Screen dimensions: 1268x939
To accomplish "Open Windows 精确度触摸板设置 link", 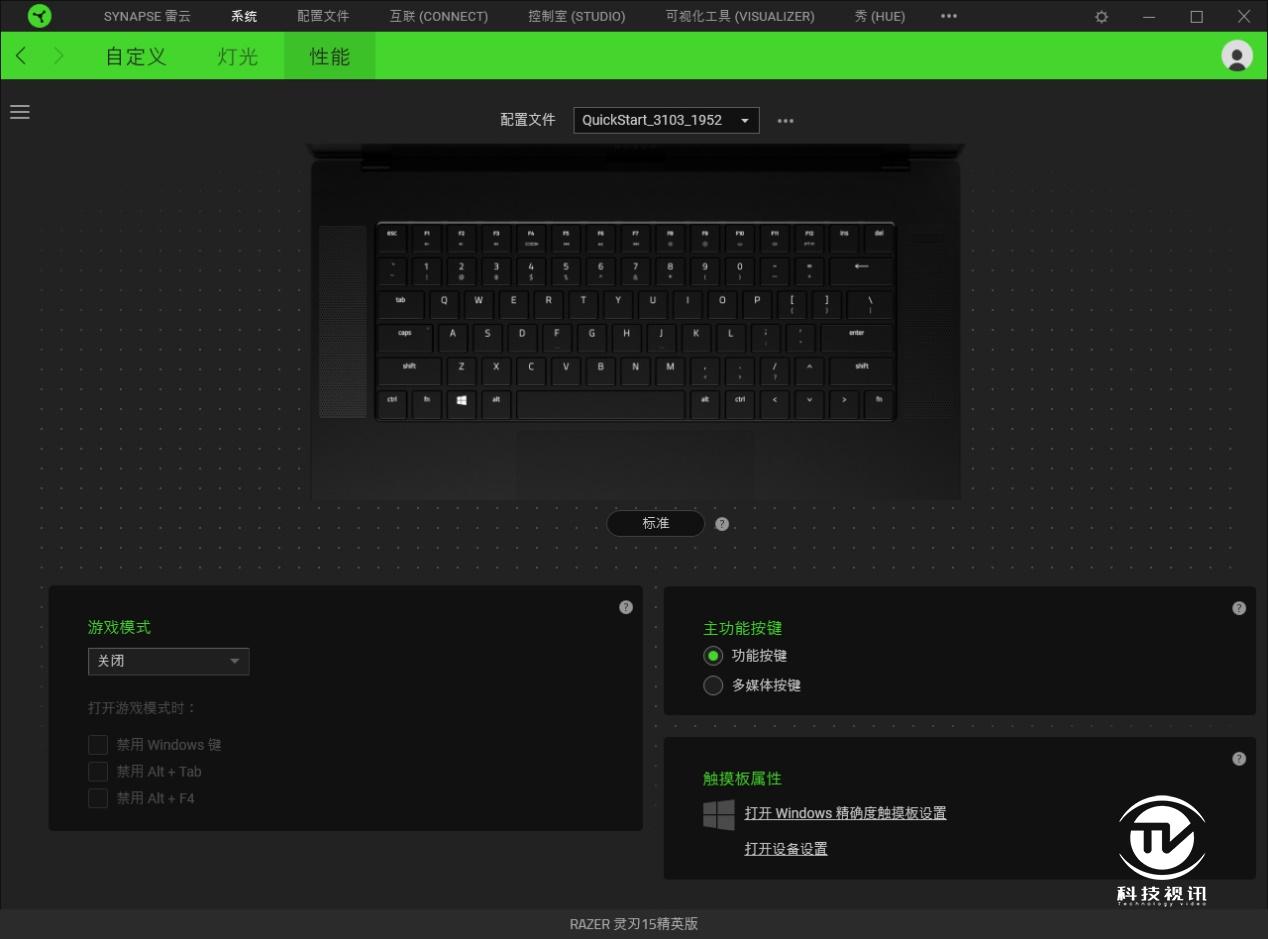I will tap(845, 813).
